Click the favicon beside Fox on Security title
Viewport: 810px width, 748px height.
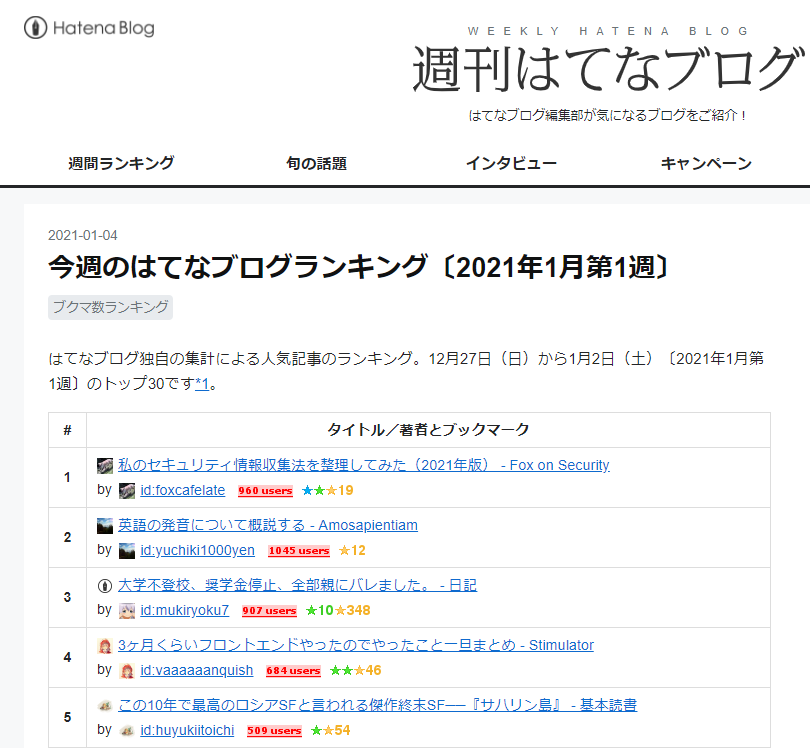point(105,465)
